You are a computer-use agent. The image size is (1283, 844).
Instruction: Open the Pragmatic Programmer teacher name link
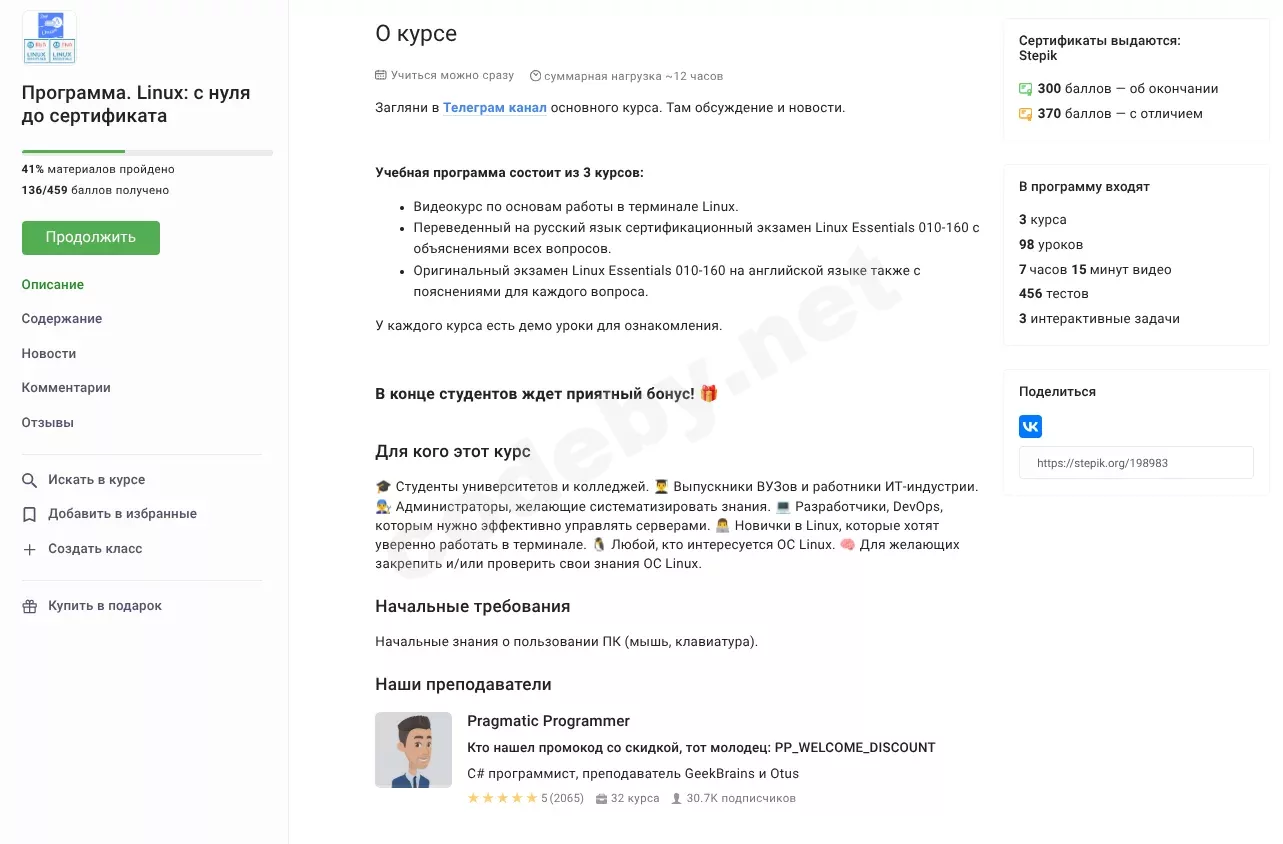[548, 721]
